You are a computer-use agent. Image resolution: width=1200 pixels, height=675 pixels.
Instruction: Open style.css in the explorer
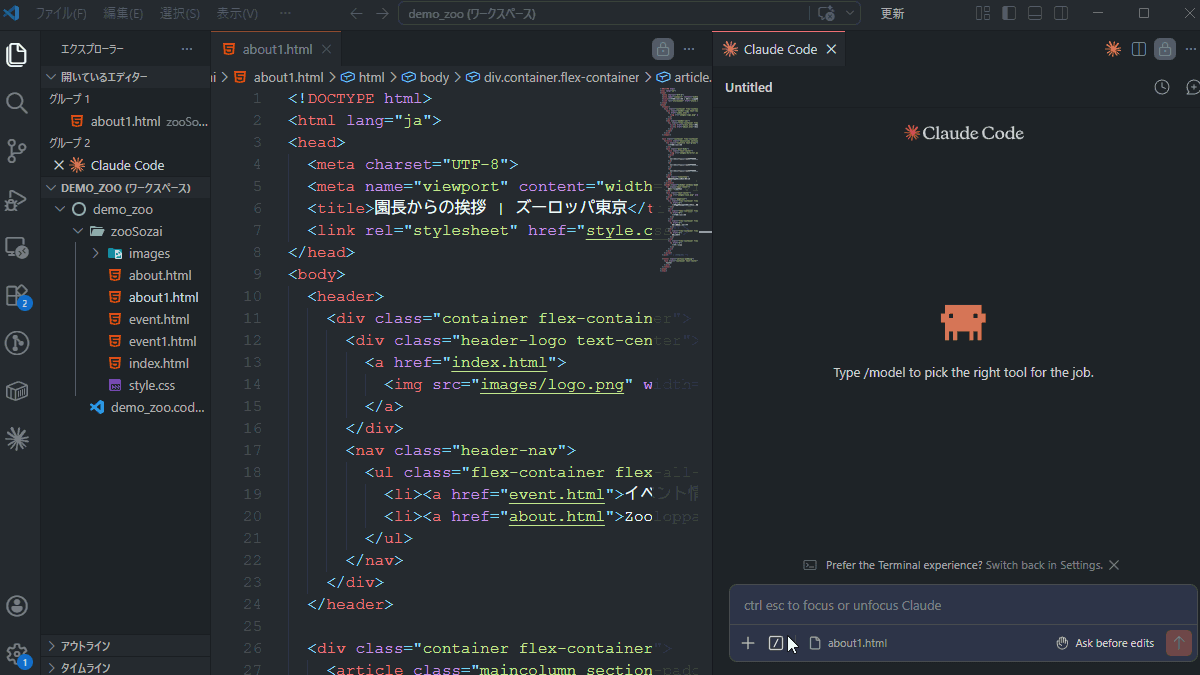click(x=151, y=385)
